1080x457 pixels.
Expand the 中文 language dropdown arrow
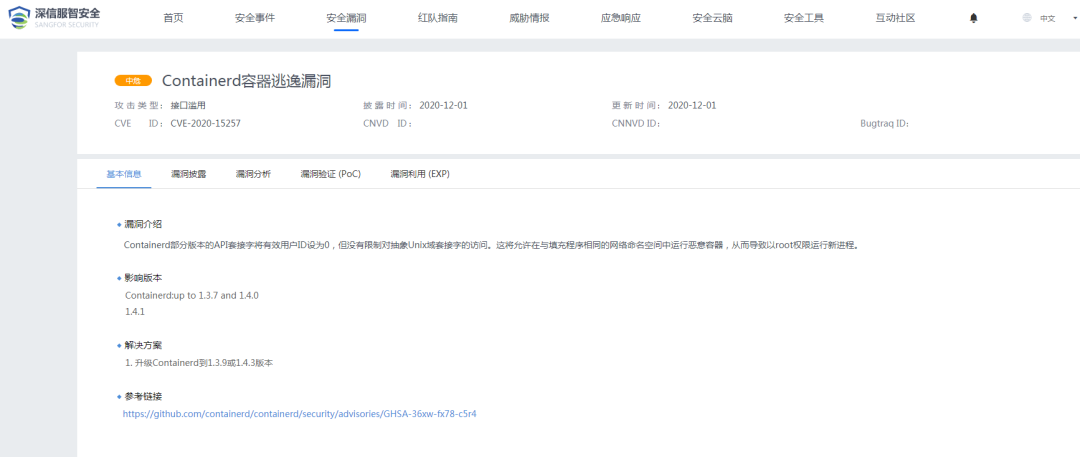pyautogui.click(x=1074, y=19)
